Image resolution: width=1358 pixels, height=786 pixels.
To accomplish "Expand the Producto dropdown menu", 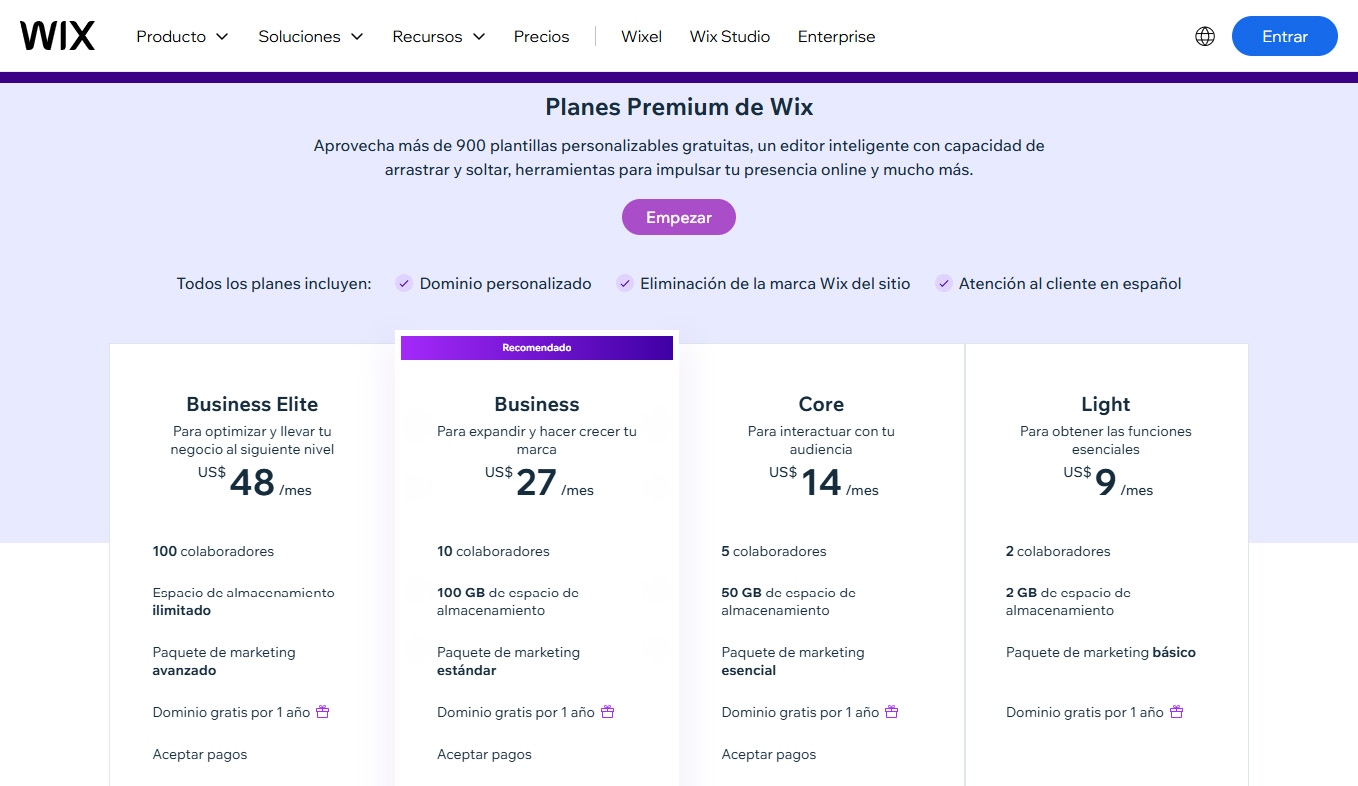I will tap(183, 36).
